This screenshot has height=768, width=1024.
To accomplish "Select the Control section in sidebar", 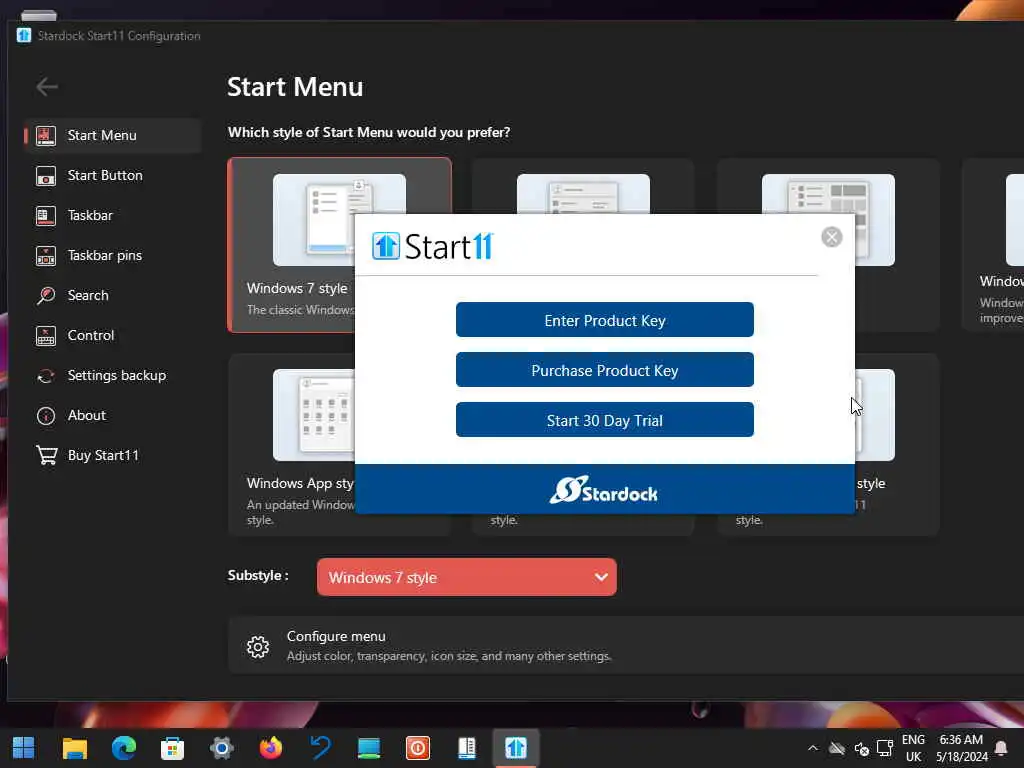I will point(112,335).
